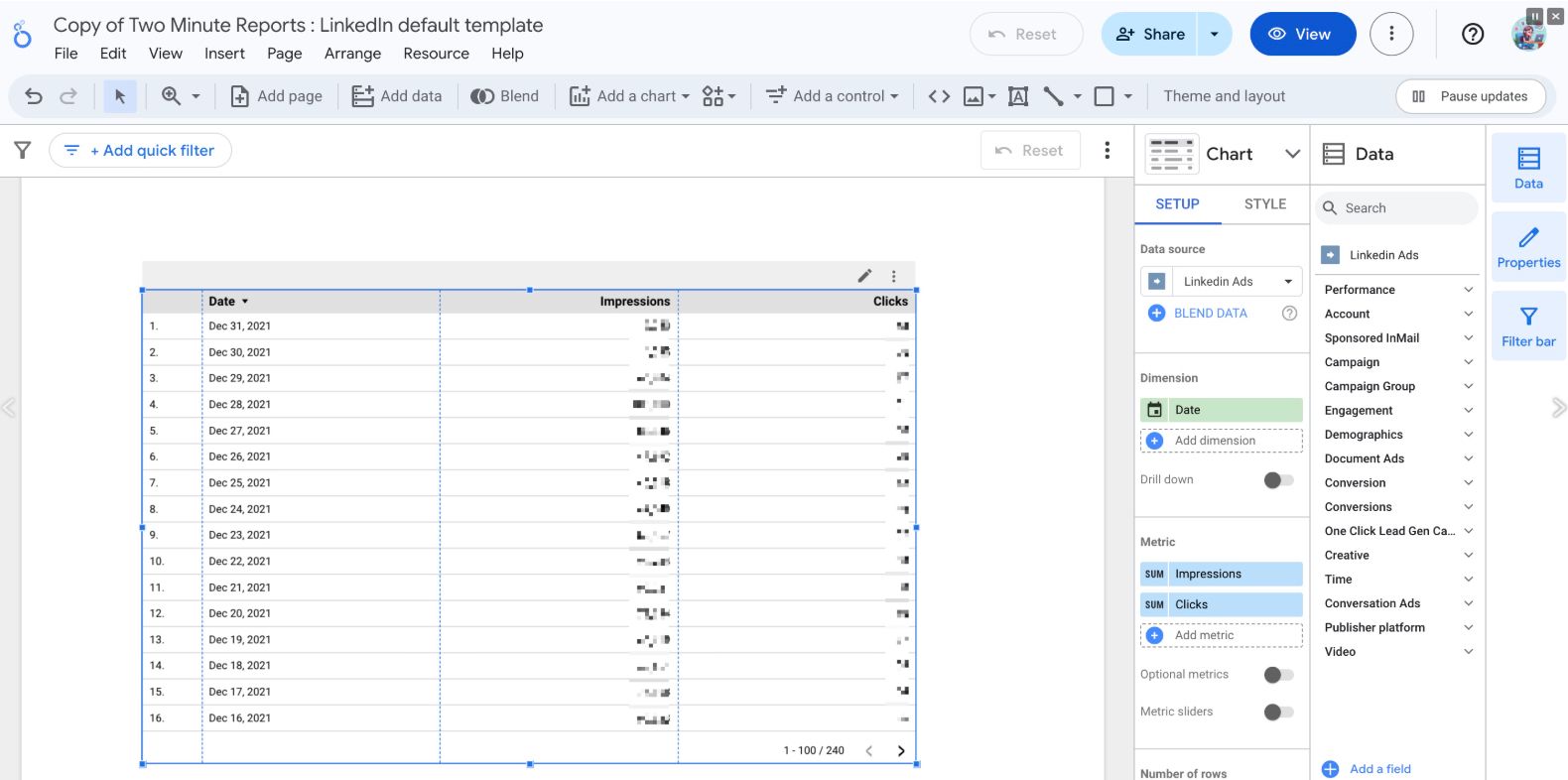This screenshot has width=1568, height=780.
Task: Select the line drawing tool
Action: [x=1053, y=96]
